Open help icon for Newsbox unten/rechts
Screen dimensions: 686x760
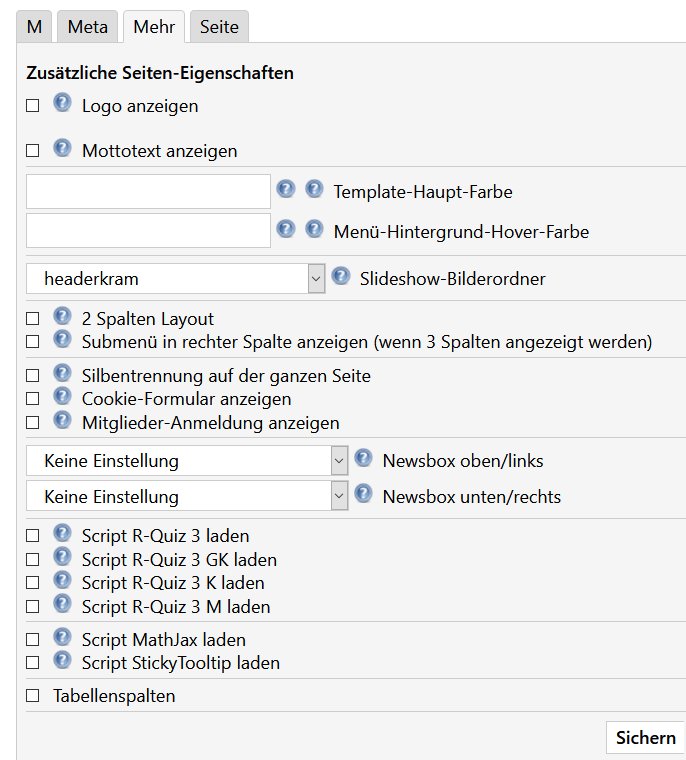coord(364,494)
